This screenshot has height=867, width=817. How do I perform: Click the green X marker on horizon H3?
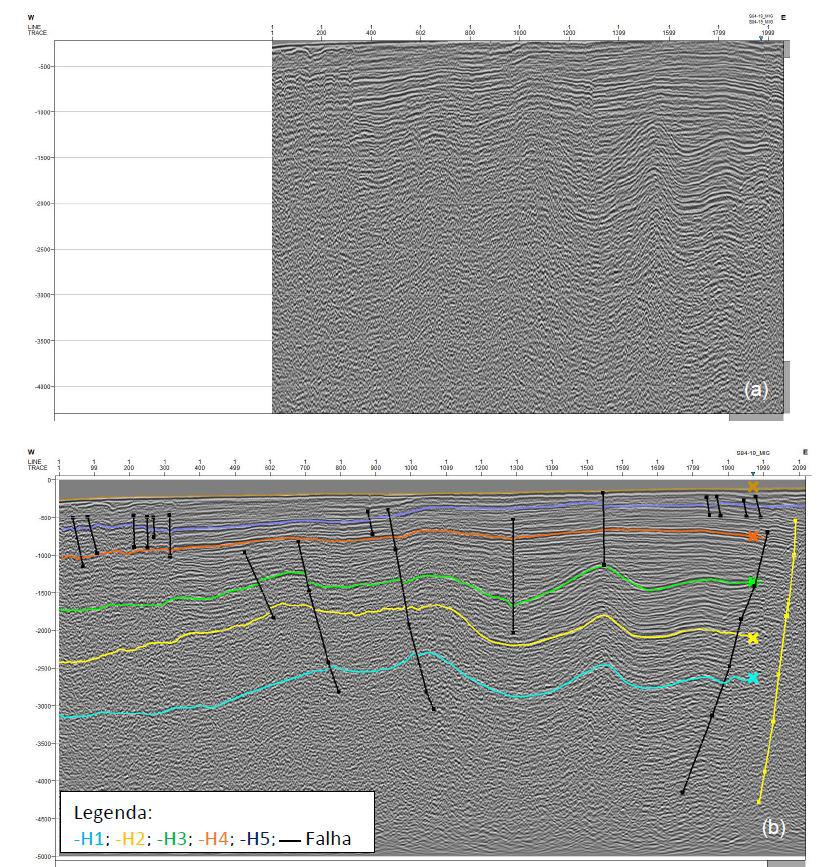tap(752, 582)
